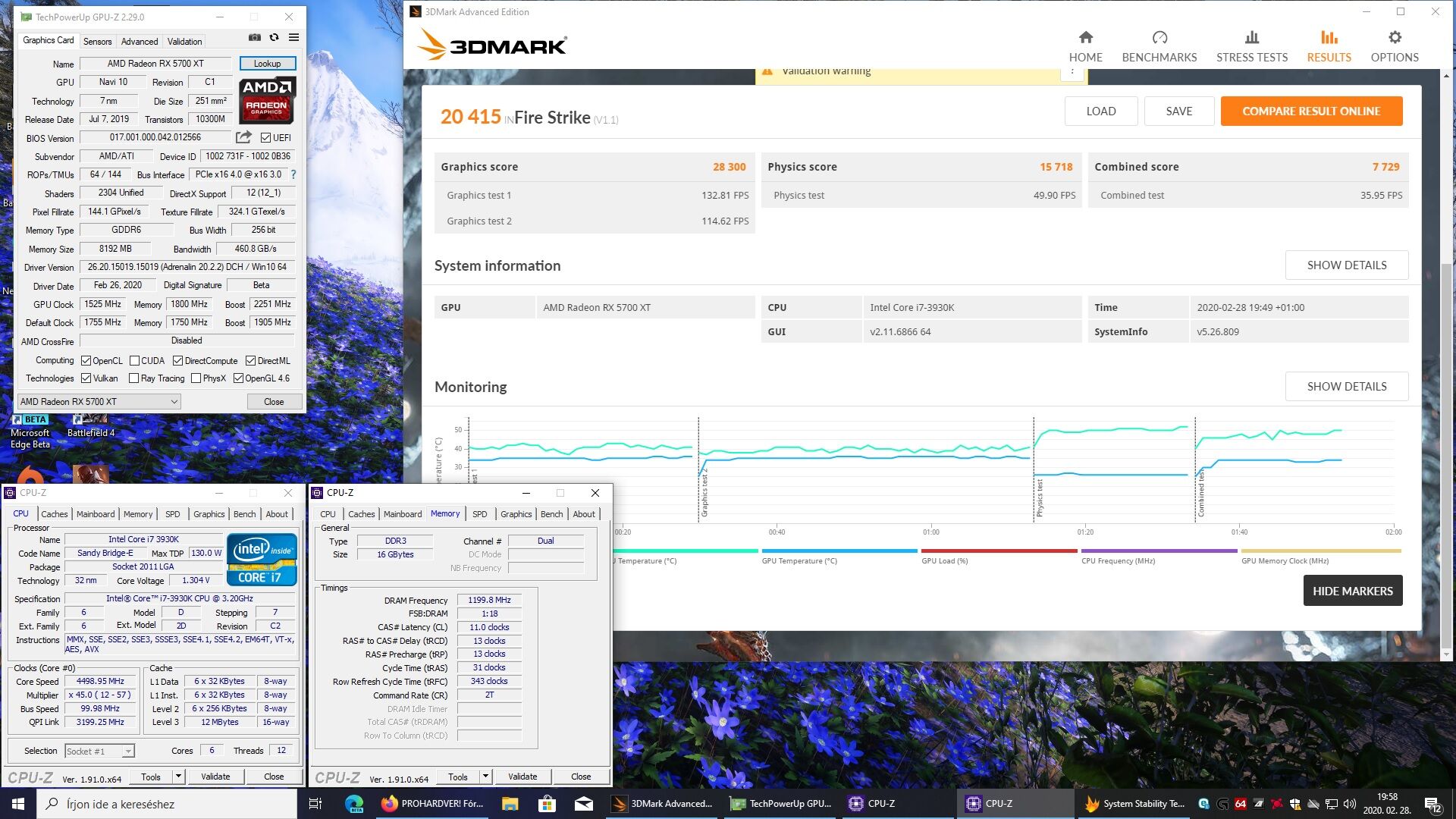
Task: Open the GPU selection dropdown in GPU-Z
Action: 99,402
